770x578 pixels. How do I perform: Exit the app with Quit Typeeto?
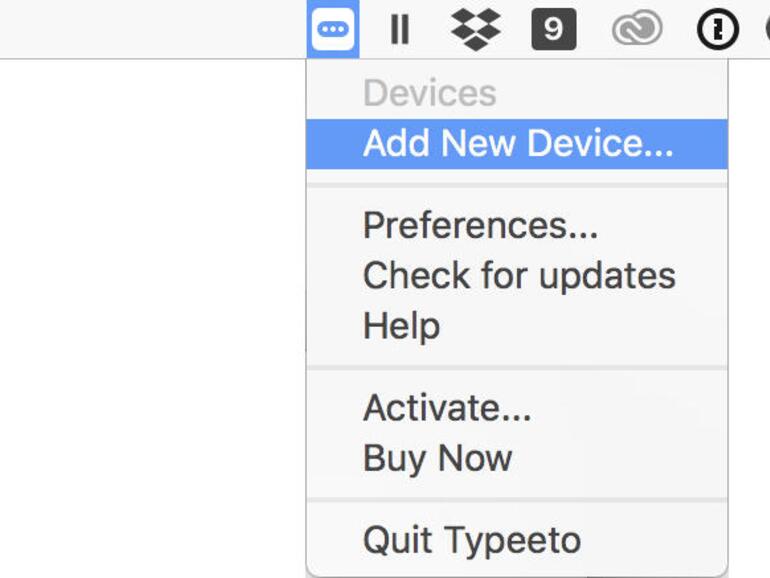coord(471,540)
